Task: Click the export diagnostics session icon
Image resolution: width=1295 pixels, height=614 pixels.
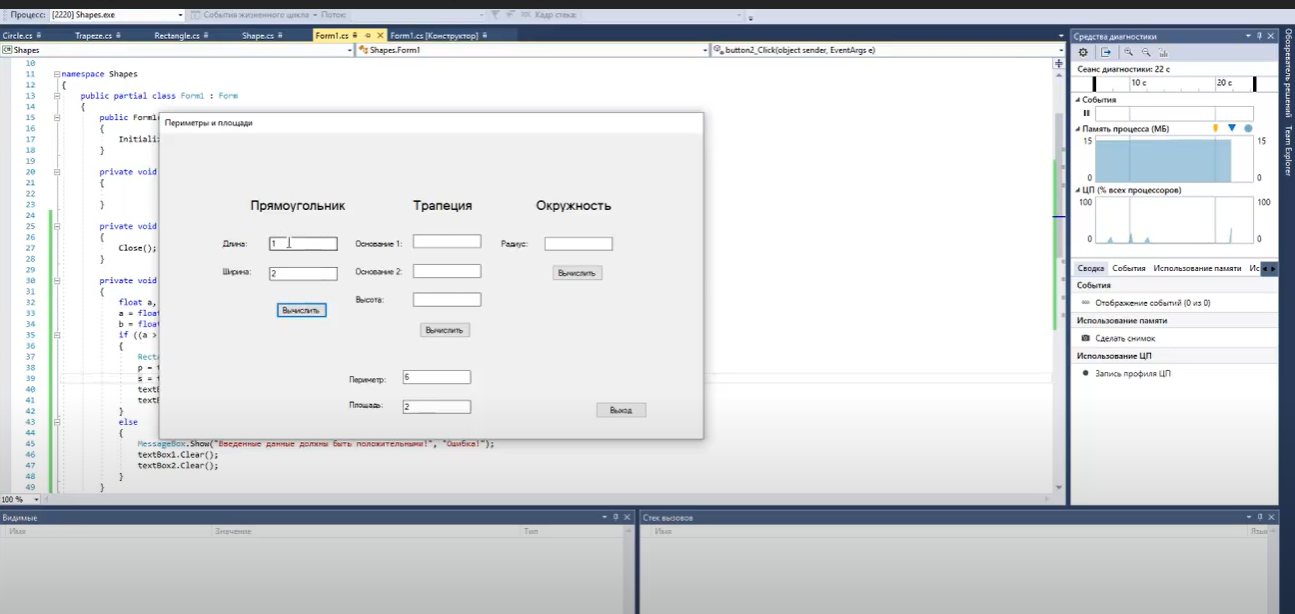Action: point(1106,52)
